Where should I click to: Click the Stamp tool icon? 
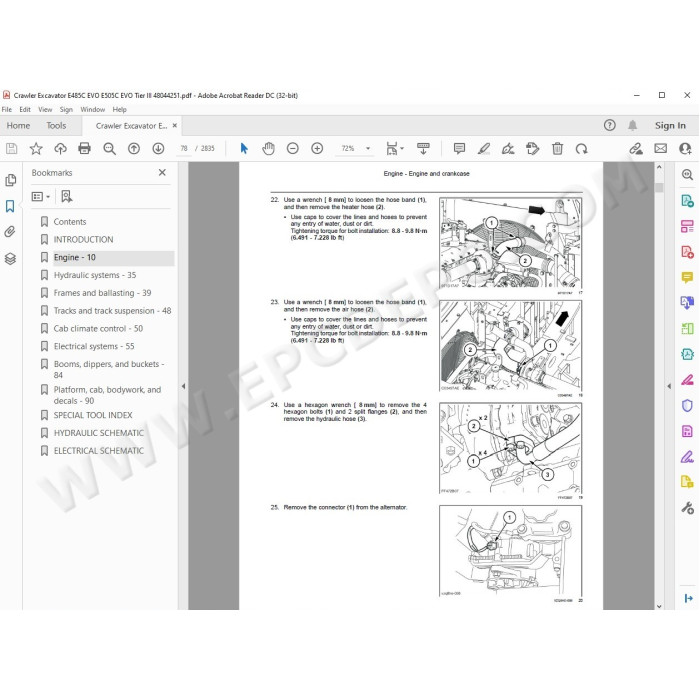click(532, 149)
